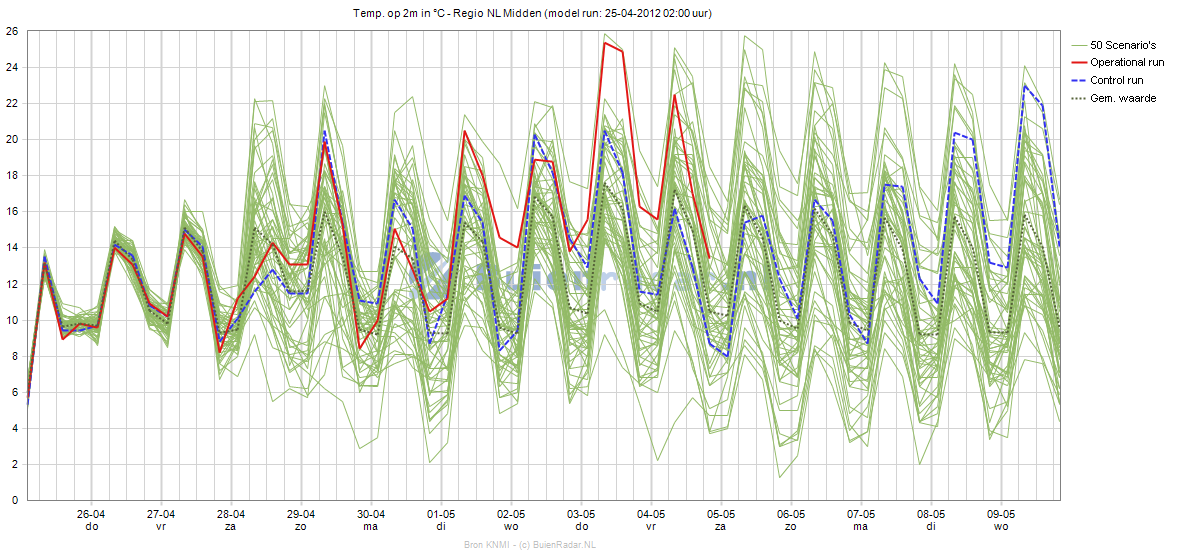Click the x-axis date label 05-05
The image size is (1180, 550).
[721, 515]
